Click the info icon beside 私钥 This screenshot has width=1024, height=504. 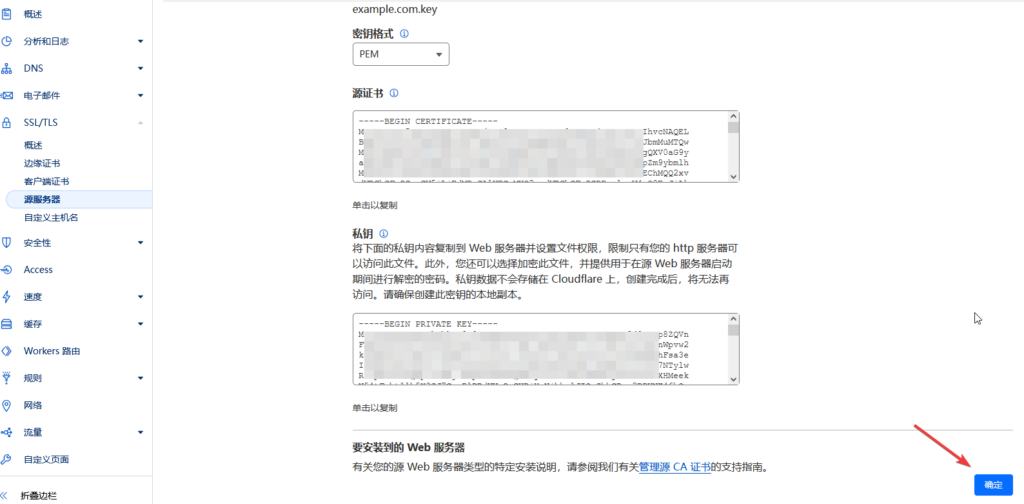coord(384,233)
